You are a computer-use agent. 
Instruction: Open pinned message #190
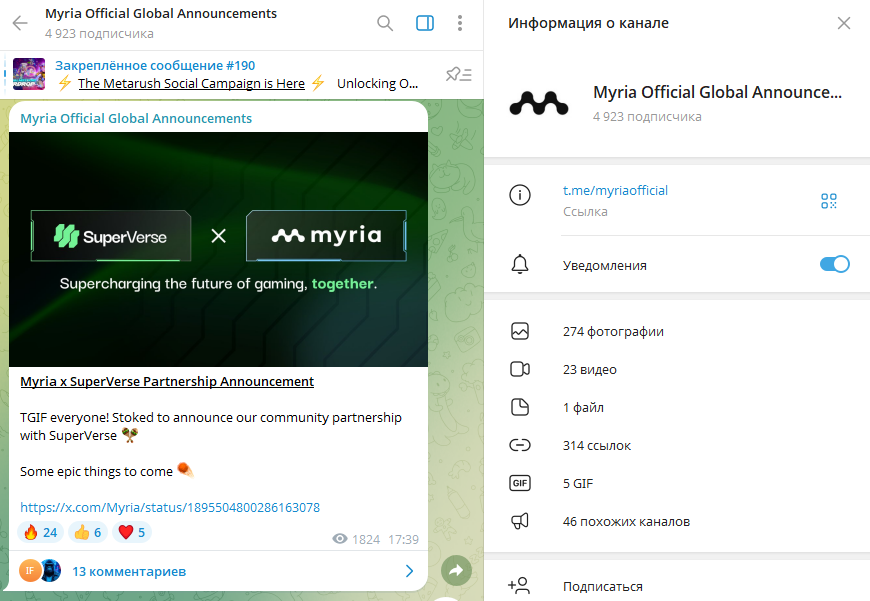click(x=241, y=74)
